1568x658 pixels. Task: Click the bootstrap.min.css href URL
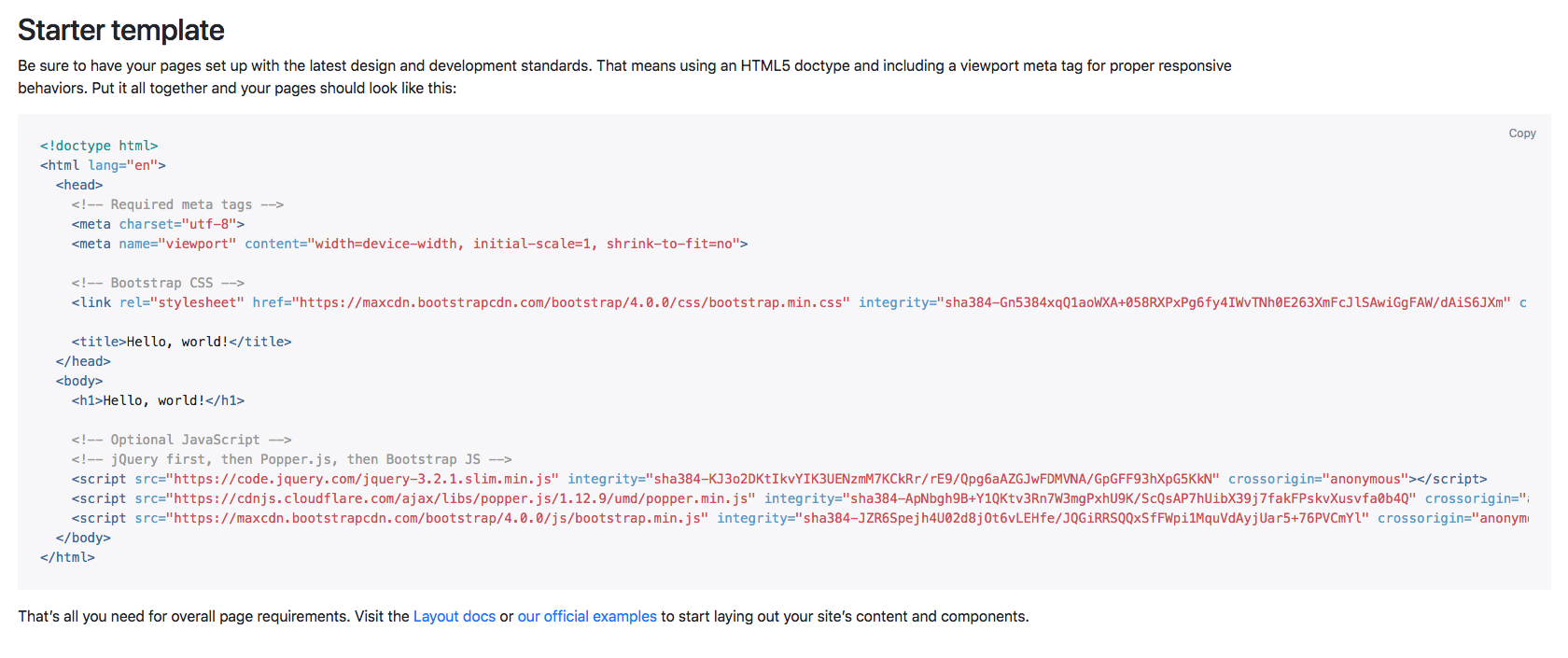pyautogui.click(x=571, y=302)
